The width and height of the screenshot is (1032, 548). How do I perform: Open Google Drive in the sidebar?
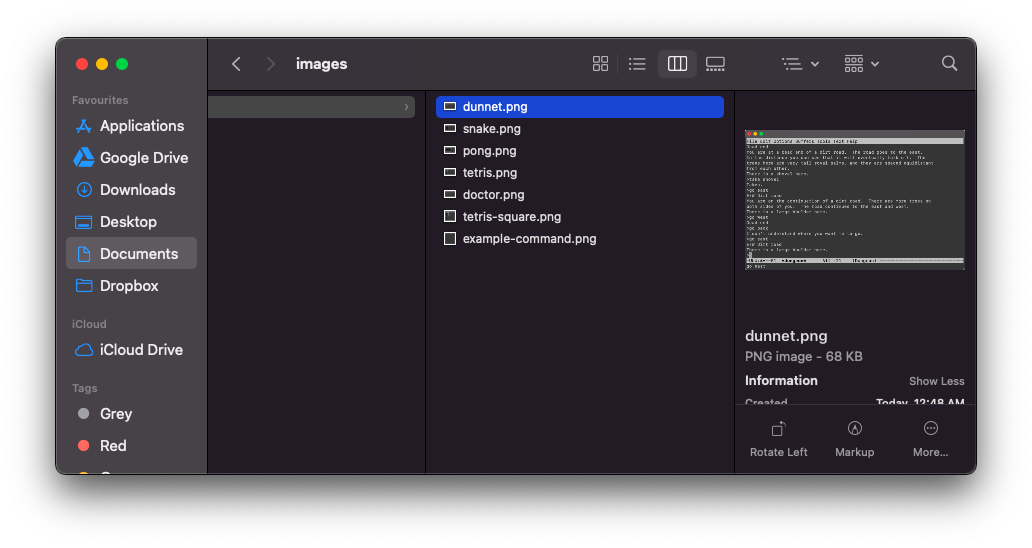tap(143, 158)
